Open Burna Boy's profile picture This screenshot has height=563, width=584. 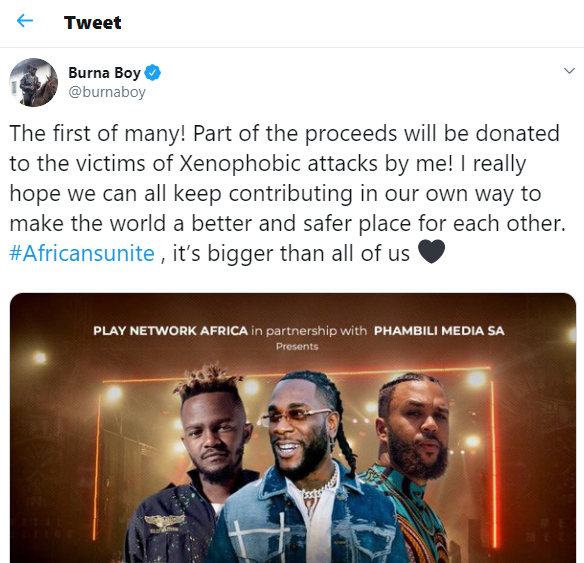click(34, 82)
